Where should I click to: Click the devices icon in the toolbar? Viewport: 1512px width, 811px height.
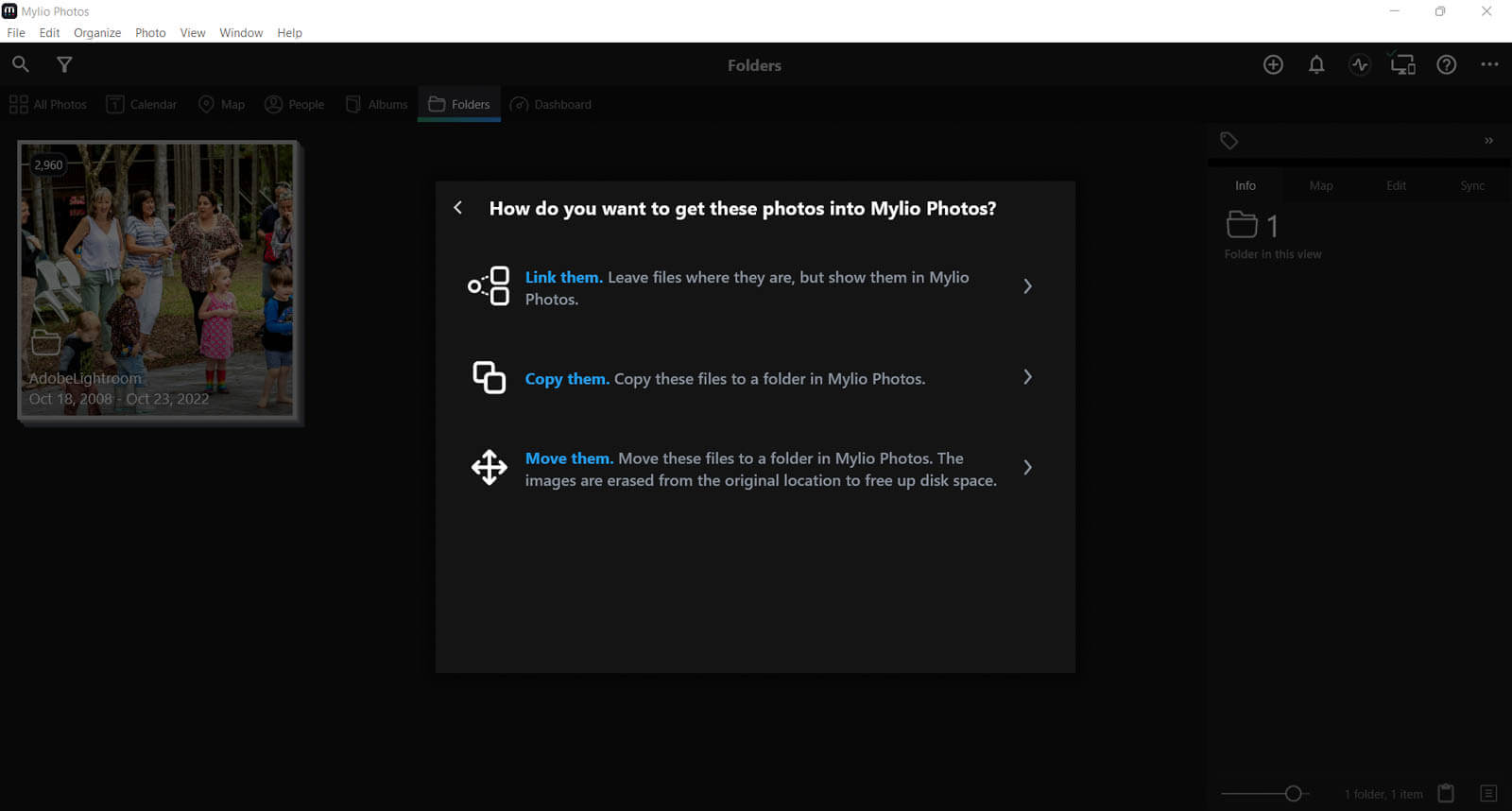[1402, 64]
